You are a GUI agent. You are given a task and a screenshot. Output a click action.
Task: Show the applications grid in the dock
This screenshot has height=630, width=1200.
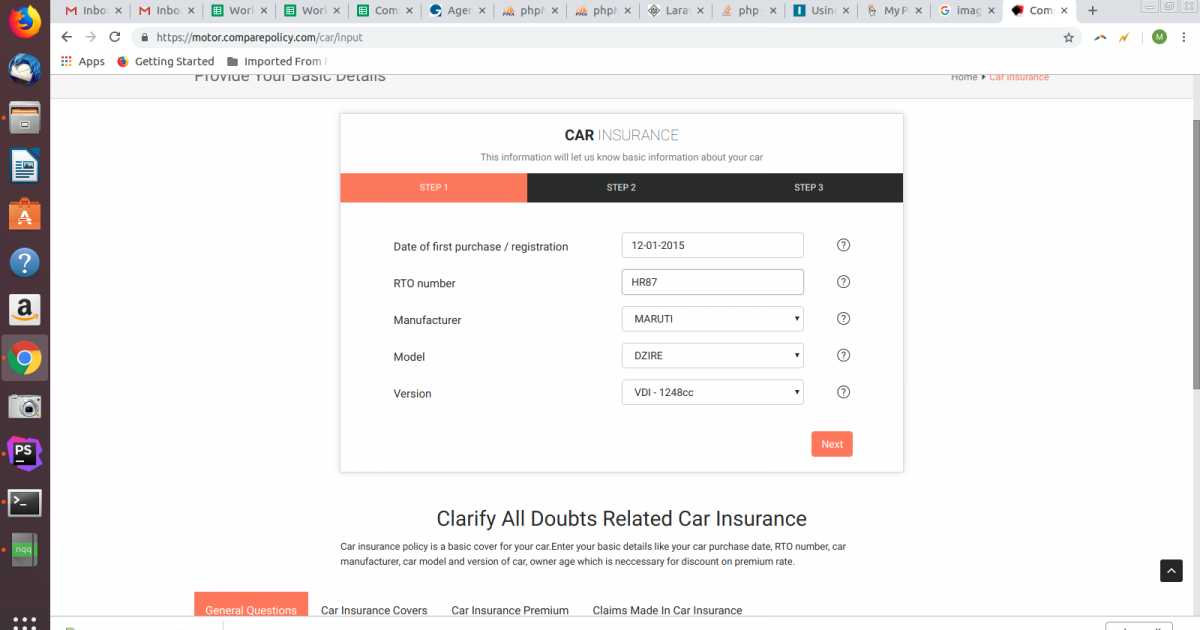pos(24,621)
